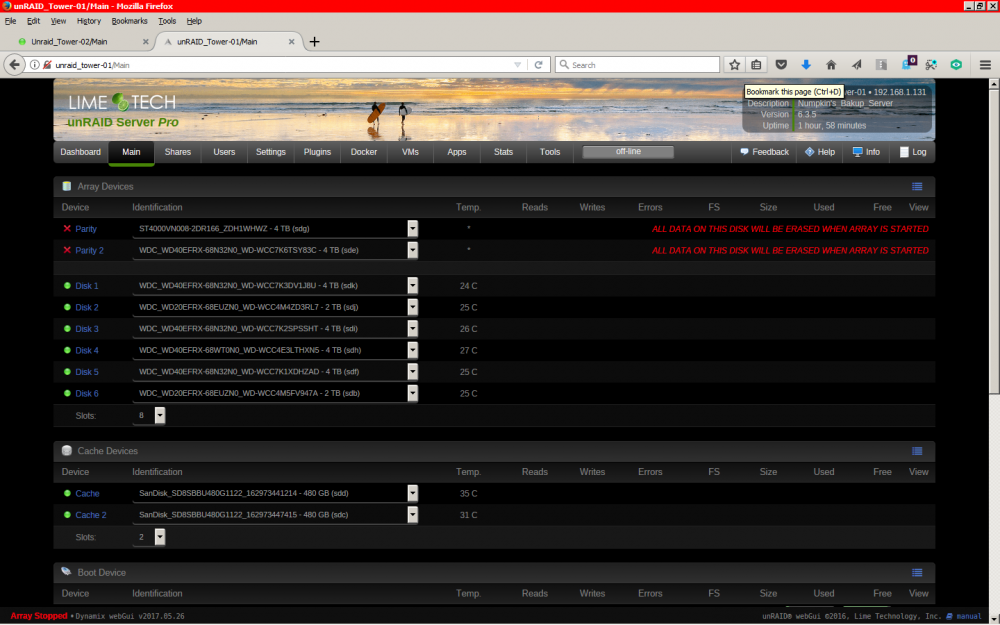Screen dimensions: 1000x625
Task: Click the green hexagon extension icon
Action: (x=955, y=64)
